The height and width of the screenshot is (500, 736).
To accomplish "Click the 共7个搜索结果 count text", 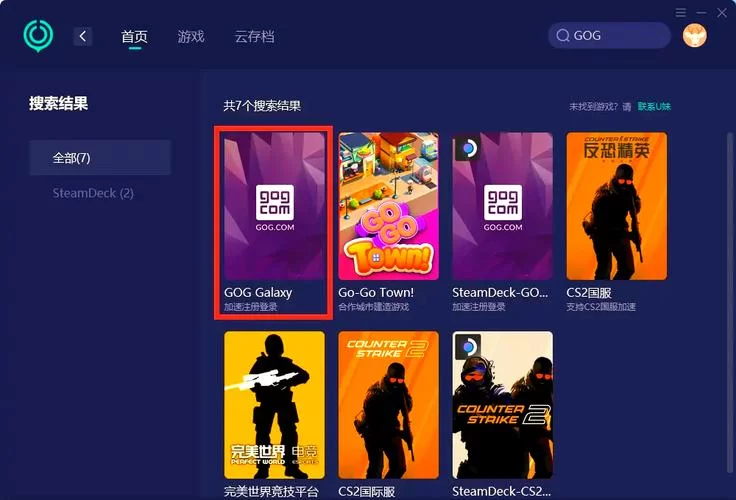I will (x=262, y=106).
